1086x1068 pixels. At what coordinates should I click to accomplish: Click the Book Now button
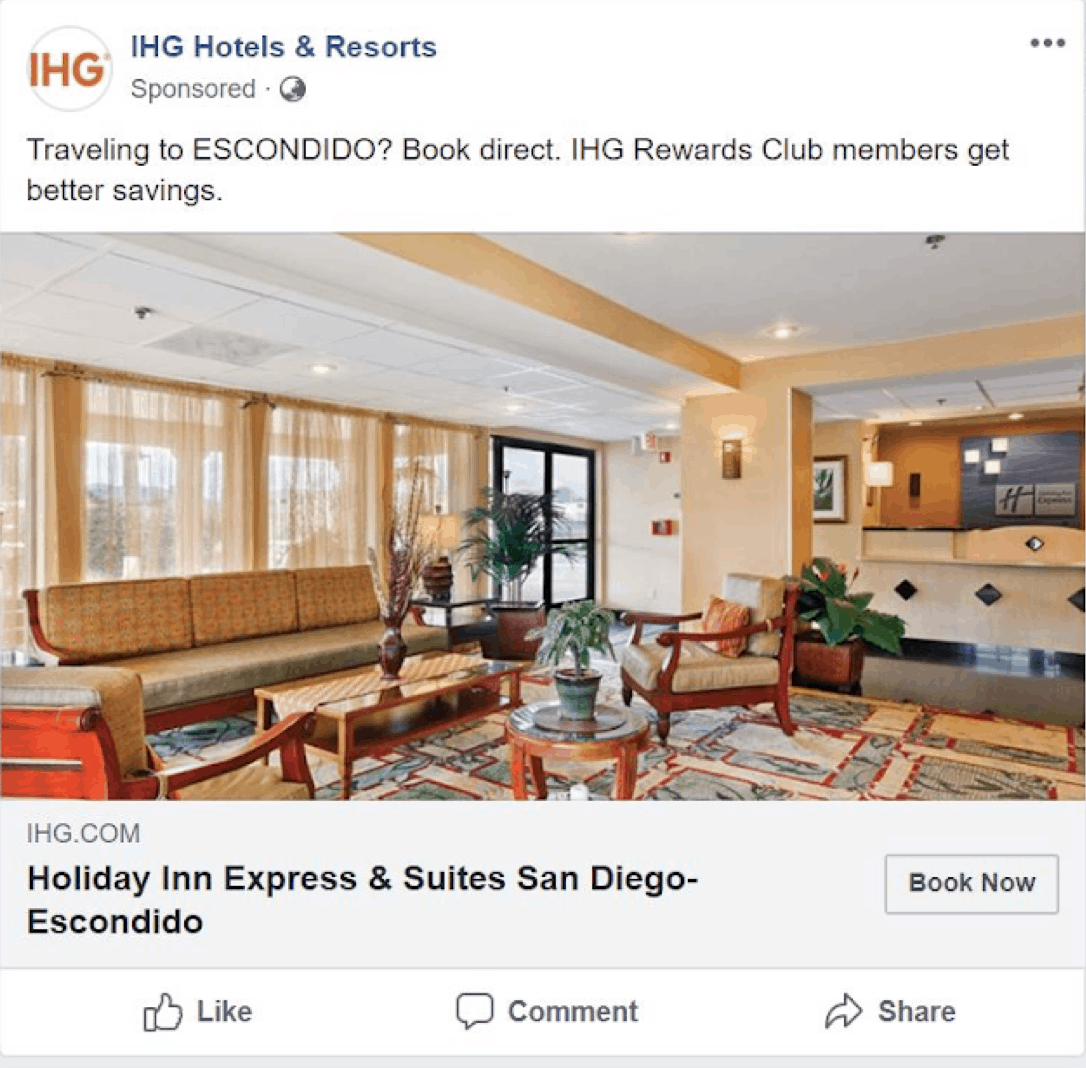coord(971,884)
